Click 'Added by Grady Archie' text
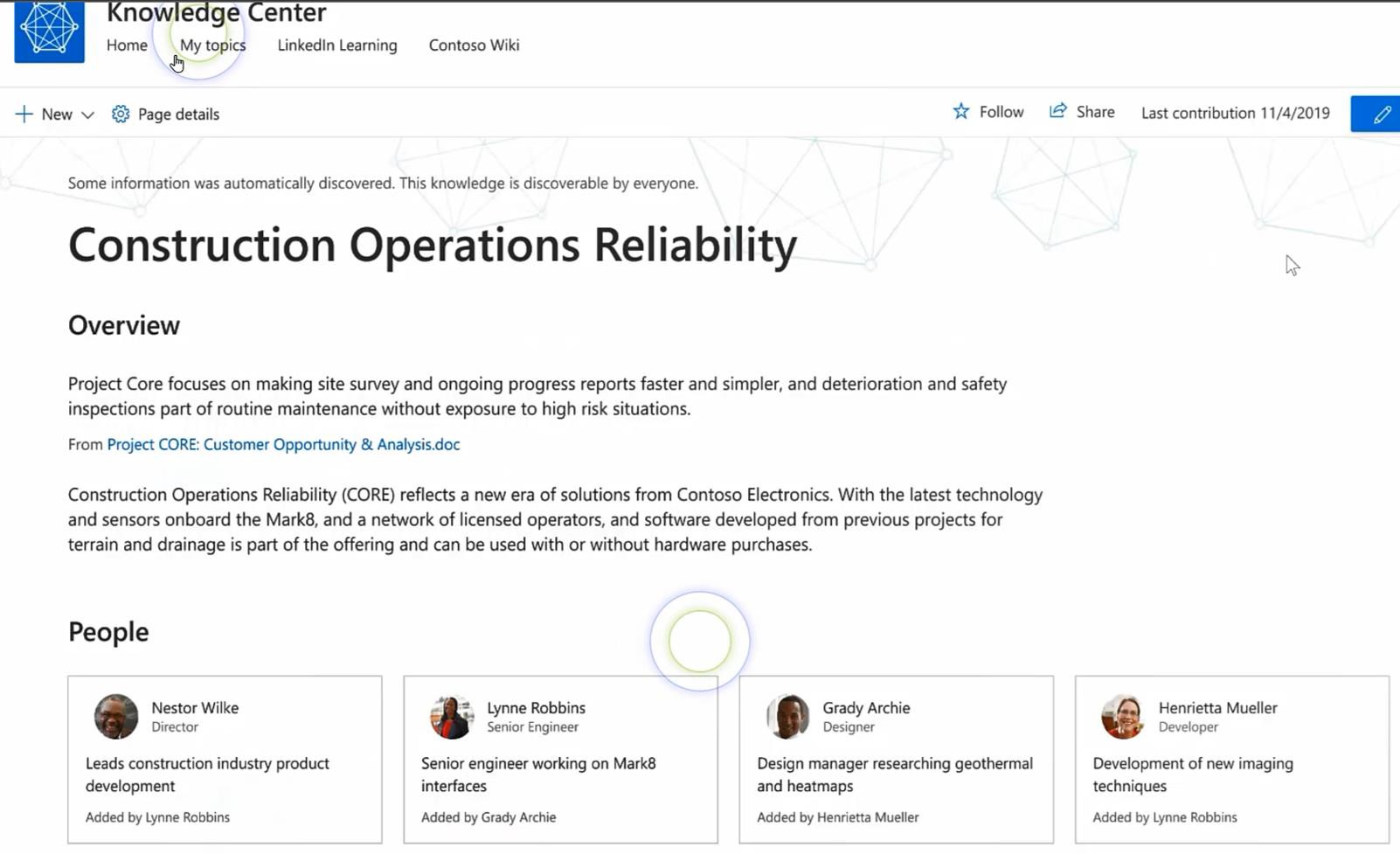 [489, 817]
